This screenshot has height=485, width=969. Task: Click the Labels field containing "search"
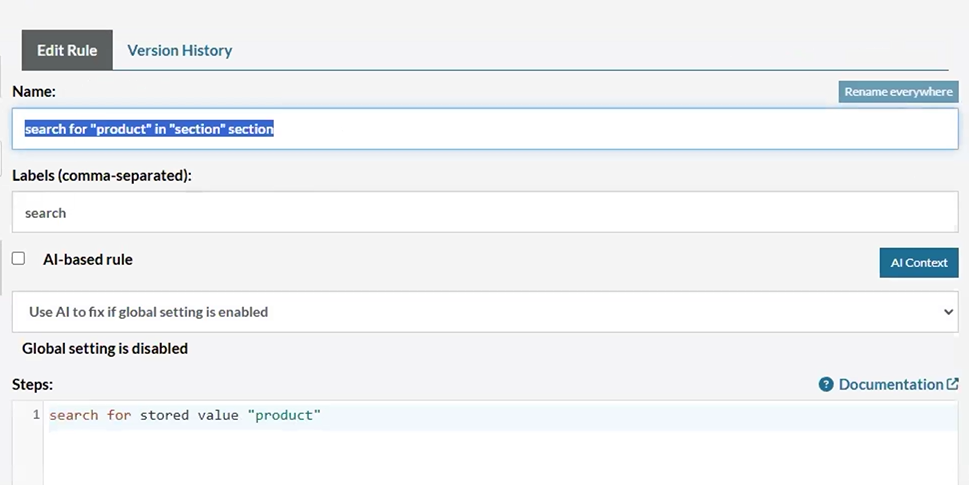pos(484,213)
